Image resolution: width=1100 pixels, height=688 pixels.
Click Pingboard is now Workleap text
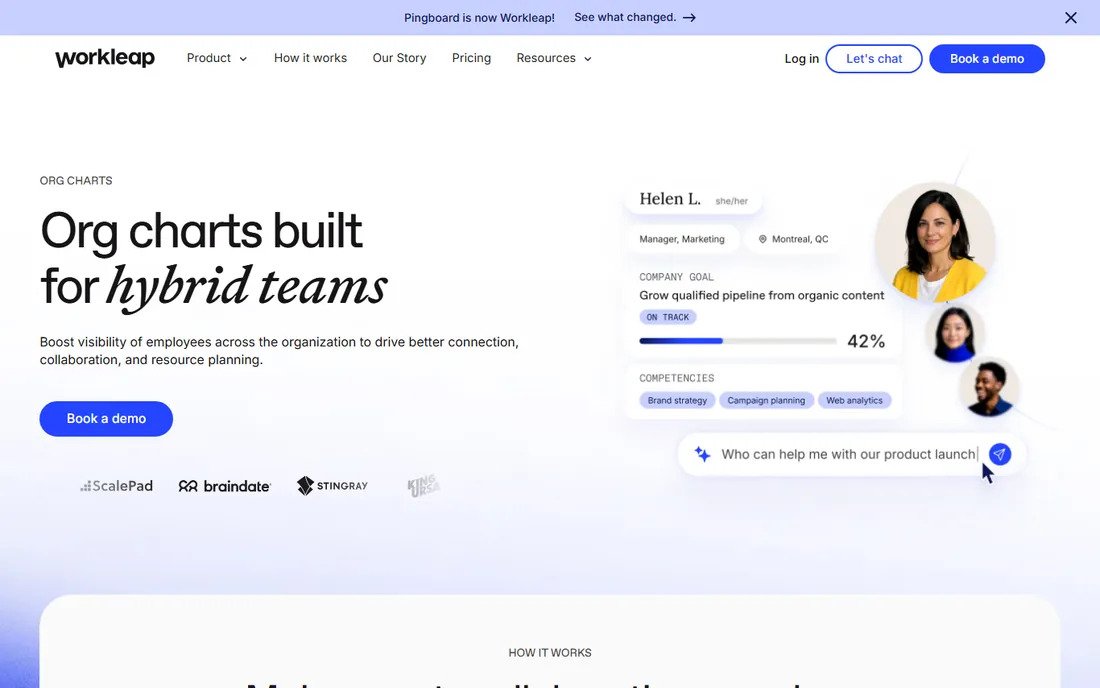pos(479,18)
